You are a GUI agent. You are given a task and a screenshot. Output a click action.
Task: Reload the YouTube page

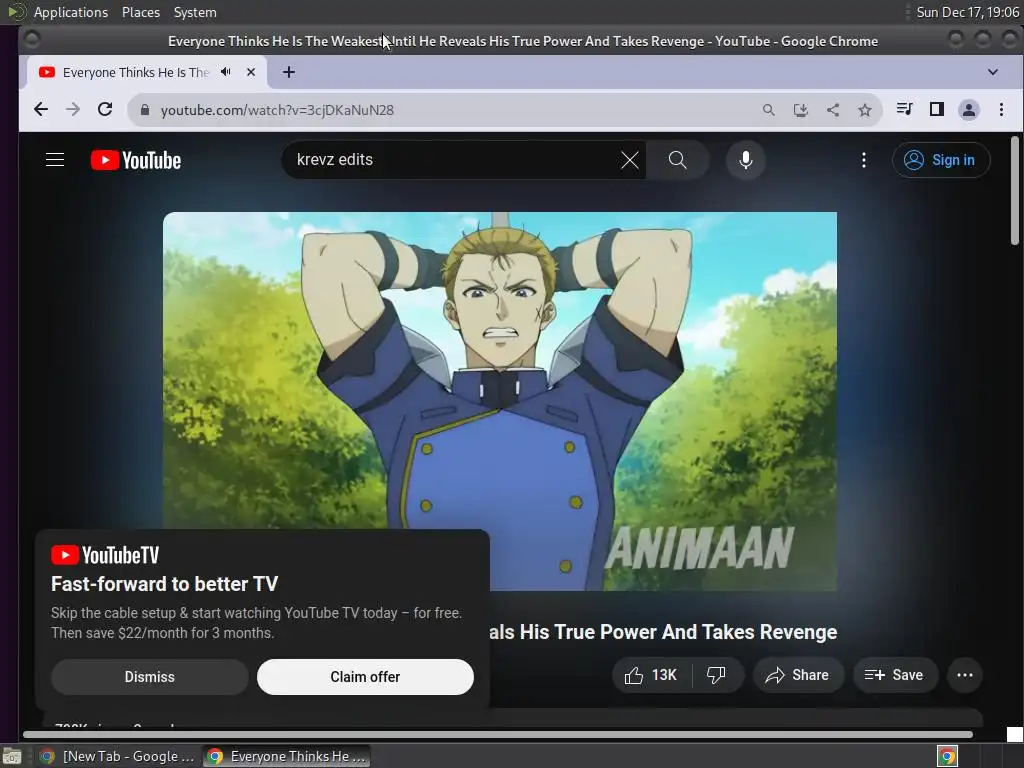click(105, 110)
